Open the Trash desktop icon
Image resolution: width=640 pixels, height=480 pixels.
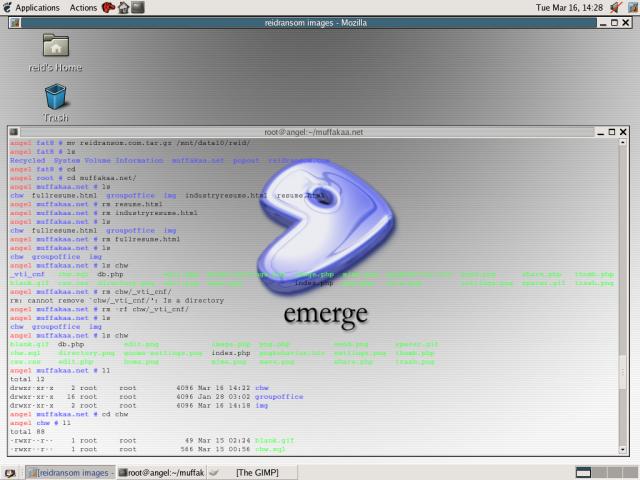pos(56,97)
